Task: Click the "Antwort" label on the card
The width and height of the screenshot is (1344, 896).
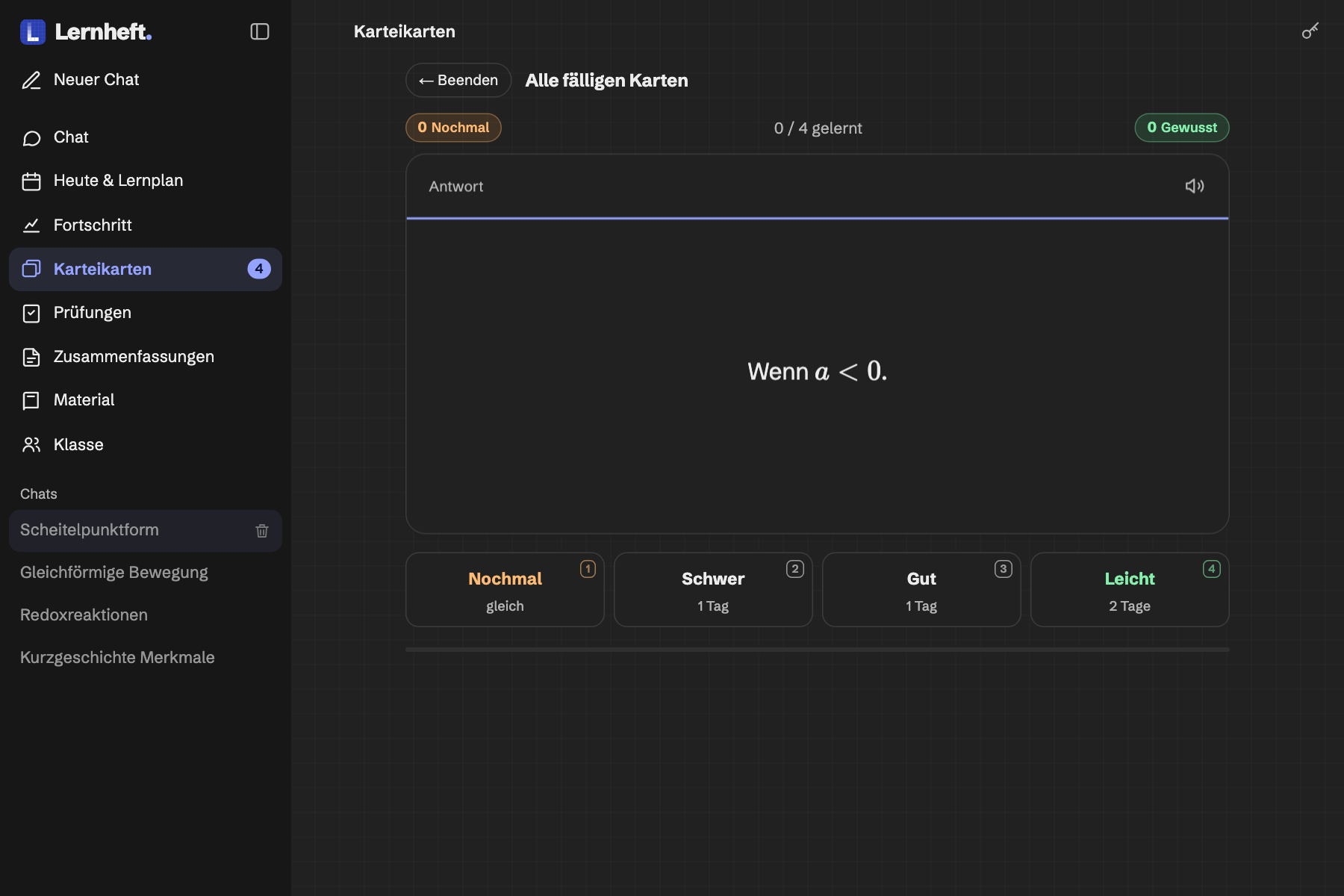Action: [456, 187]
